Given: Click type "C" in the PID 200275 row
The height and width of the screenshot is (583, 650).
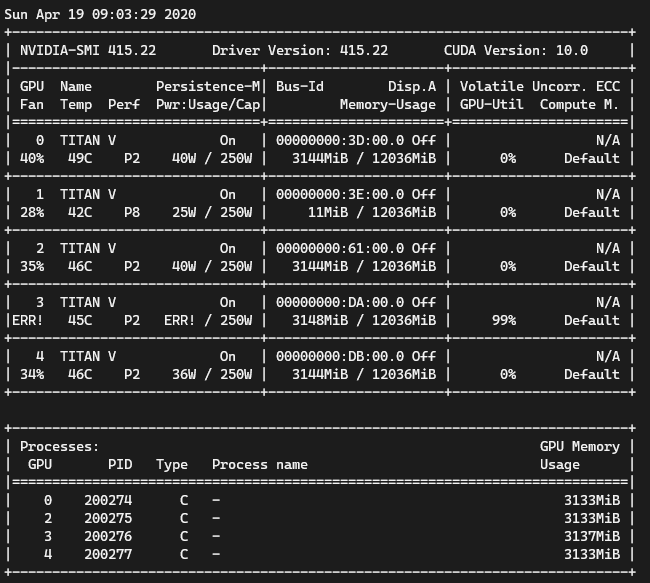Looking at the screenshot, I should click(184, 518).
